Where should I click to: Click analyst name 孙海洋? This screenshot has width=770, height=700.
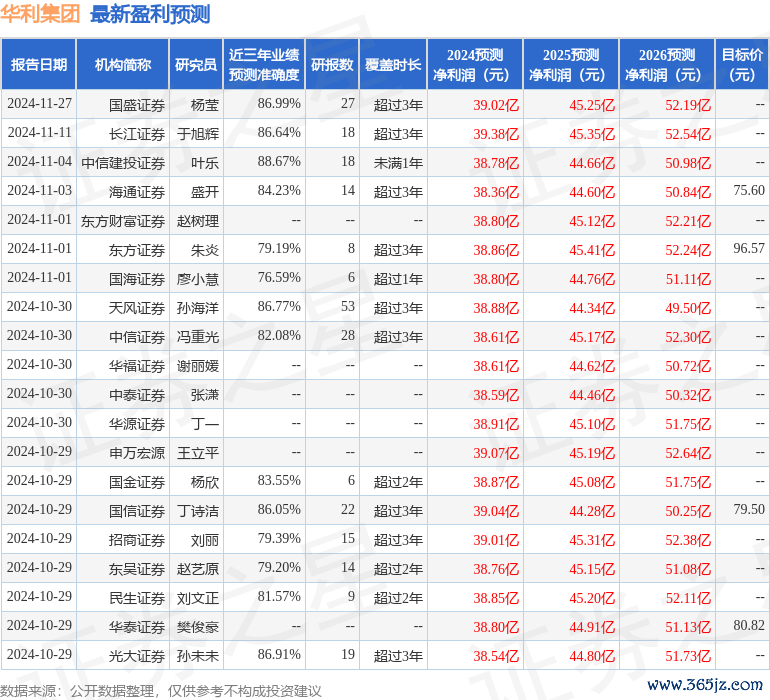(x=198, y=308)
